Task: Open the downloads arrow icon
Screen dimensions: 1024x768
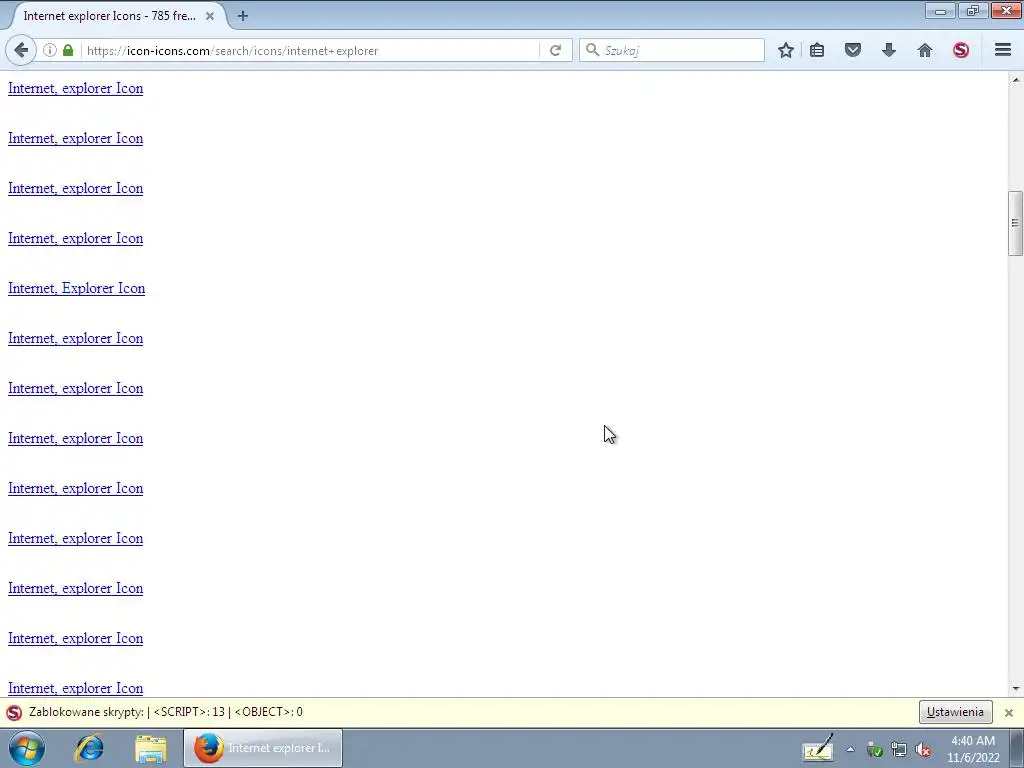Action: point(889,50)
